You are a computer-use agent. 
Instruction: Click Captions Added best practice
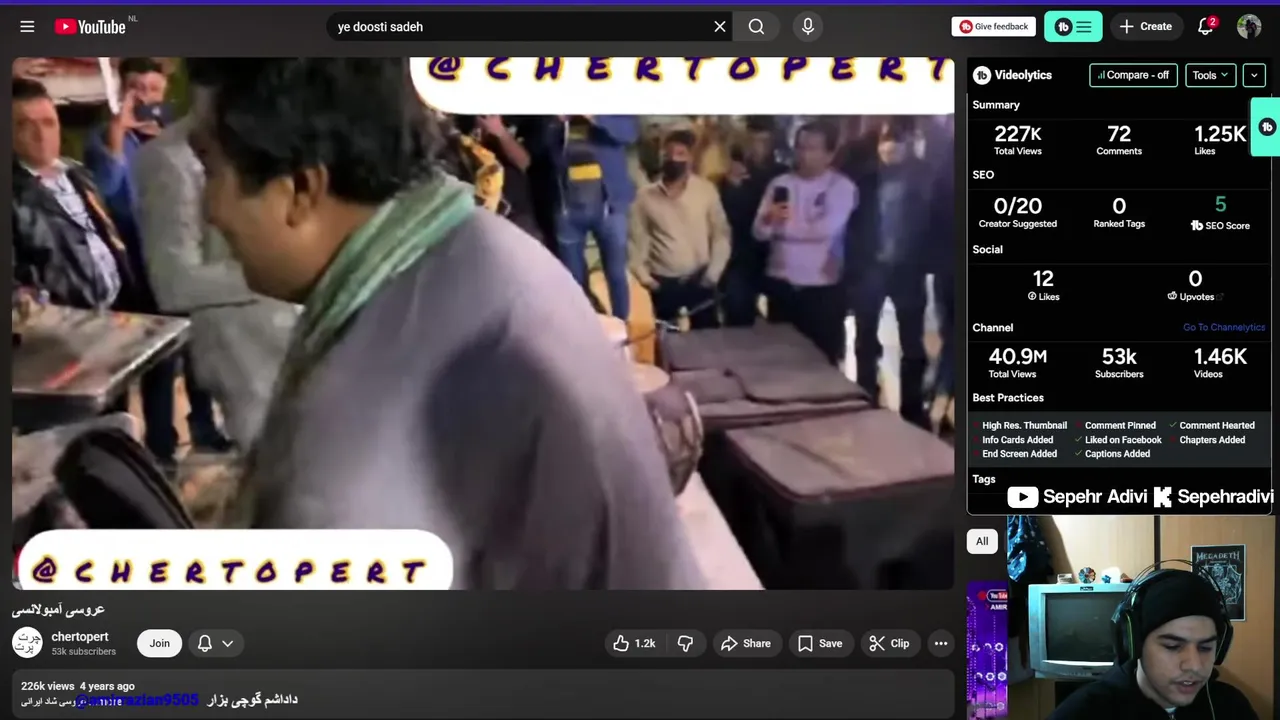coord(1117,453)
